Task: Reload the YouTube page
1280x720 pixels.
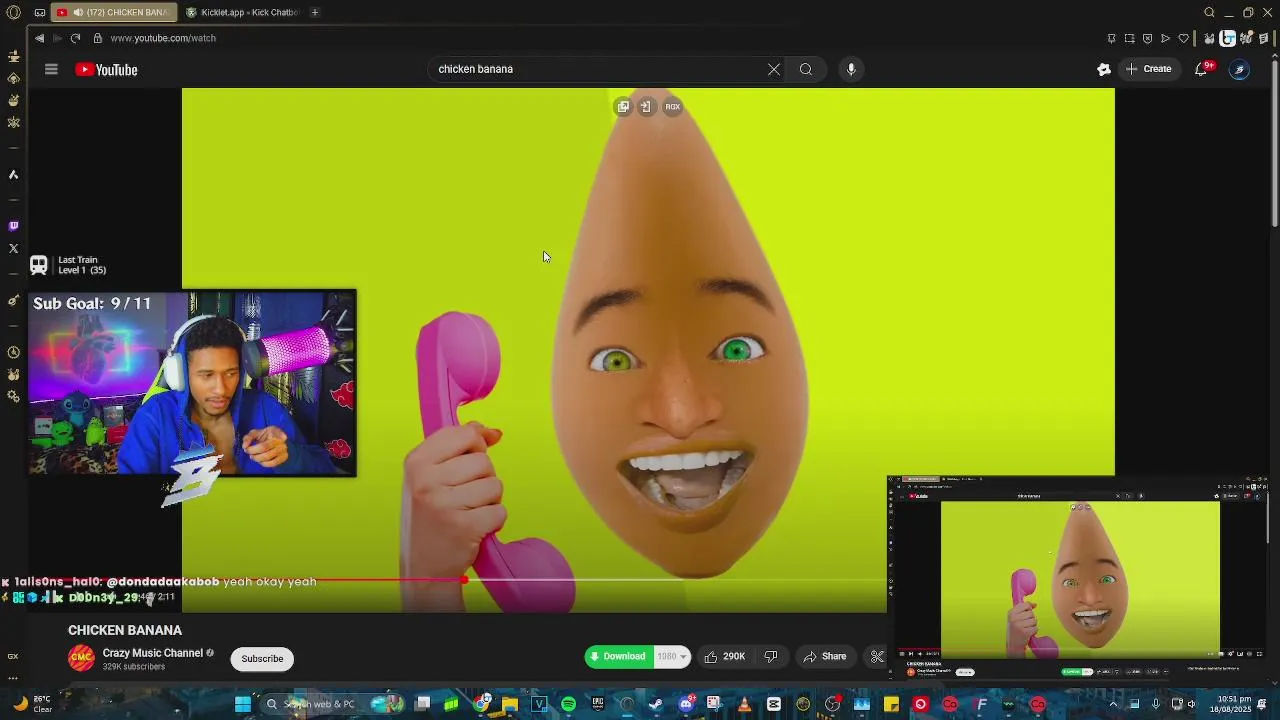Action: (x=75, y=38)
